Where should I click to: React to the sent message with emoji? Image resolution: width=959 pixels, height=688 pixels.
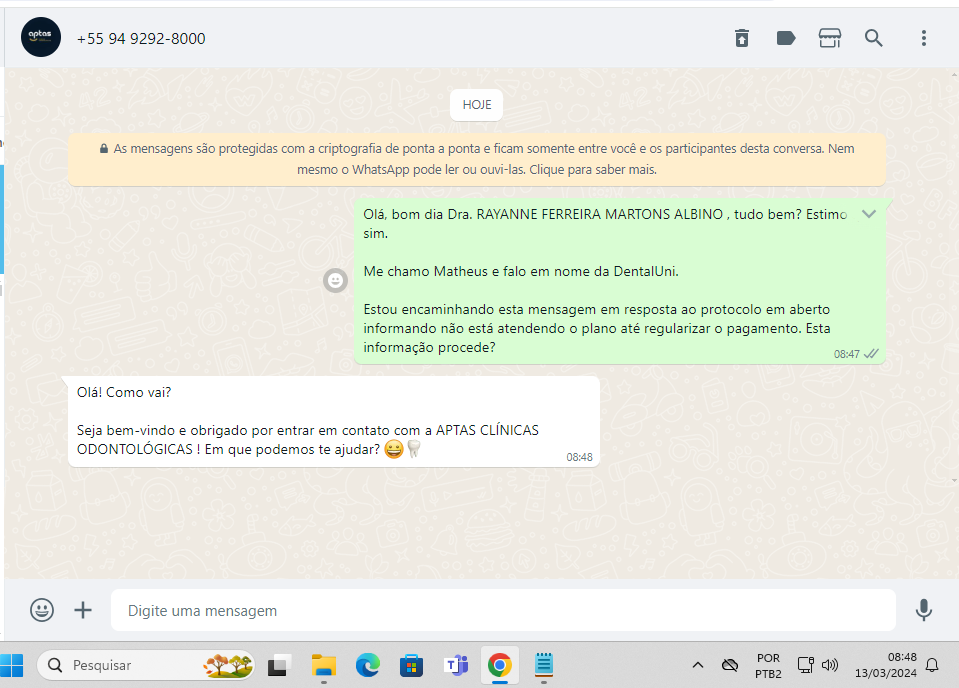pos(335,281)
